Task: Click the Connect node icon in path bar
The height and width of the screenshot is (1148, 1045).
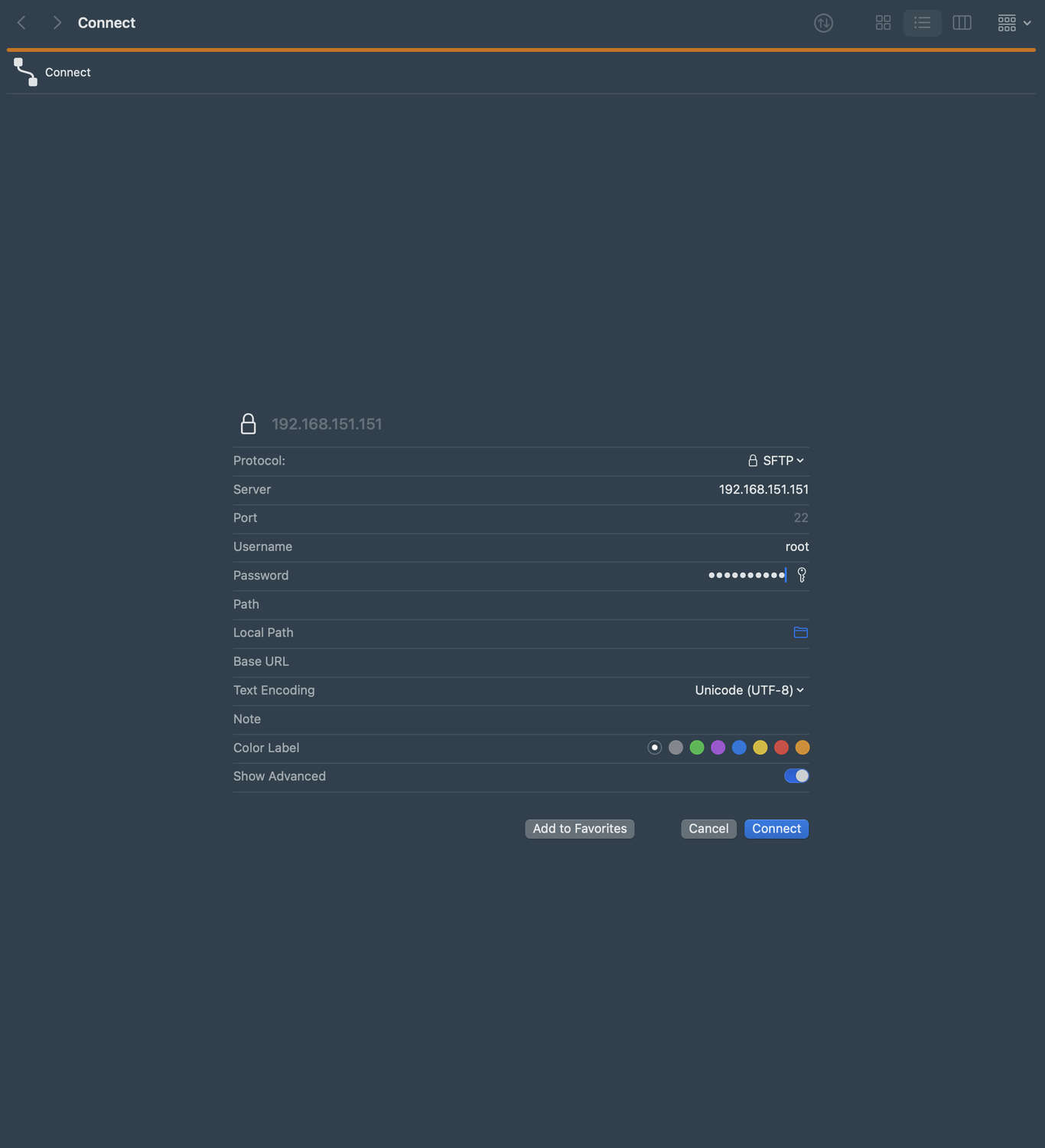Action: coord(25,72)
